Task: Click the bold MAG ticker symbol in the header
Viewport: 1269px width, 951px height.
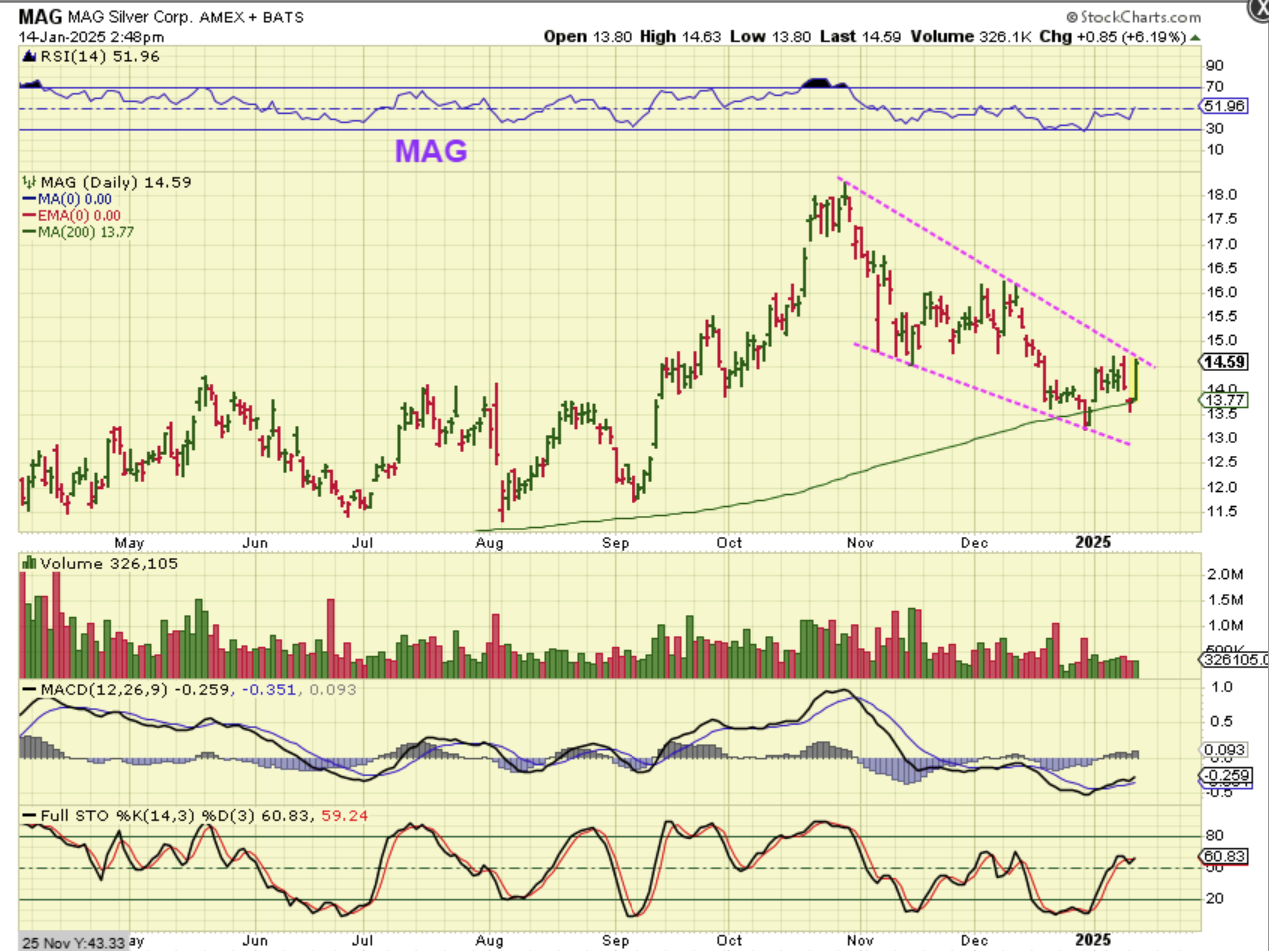Action: (41, 17)
